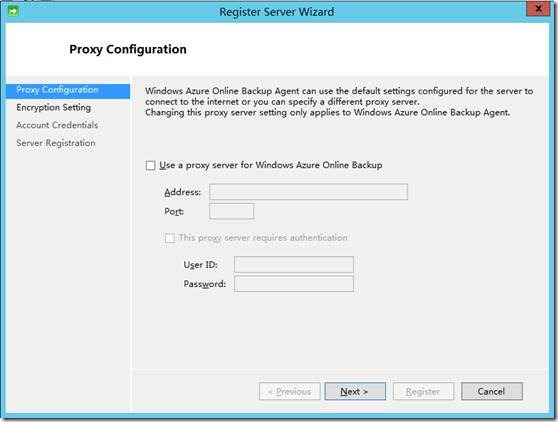The image size is (558, 422).
Task: Click the Register Server Wizard title text
Action: click(277, 12)
